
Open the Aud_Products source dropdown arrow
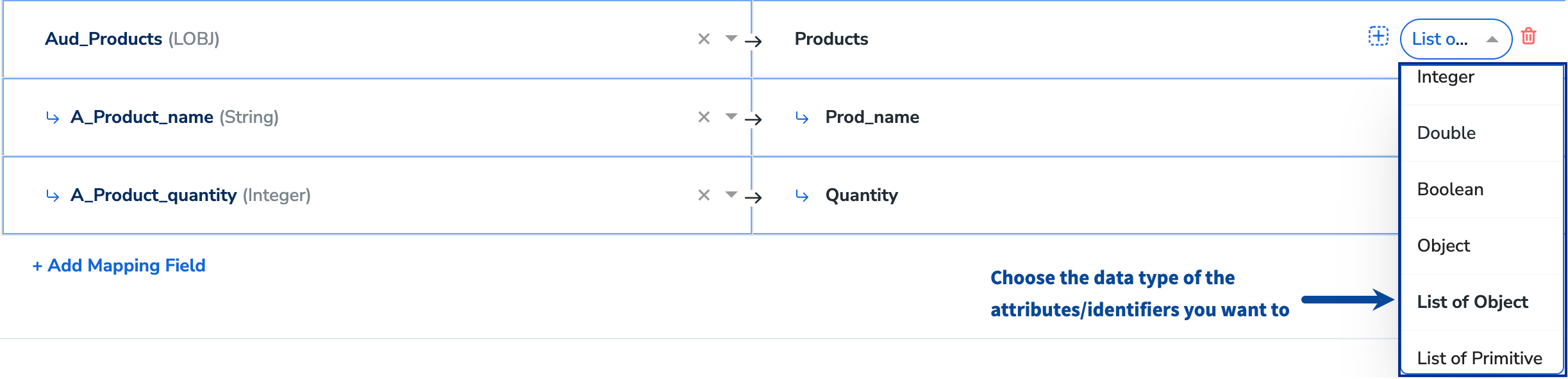[x=731, y=38]
